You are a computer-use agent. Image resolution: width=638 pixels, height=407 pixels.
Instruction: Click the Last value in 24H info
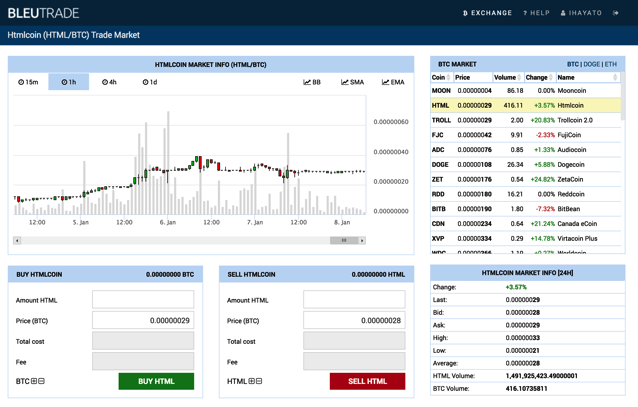pos(523,300)
